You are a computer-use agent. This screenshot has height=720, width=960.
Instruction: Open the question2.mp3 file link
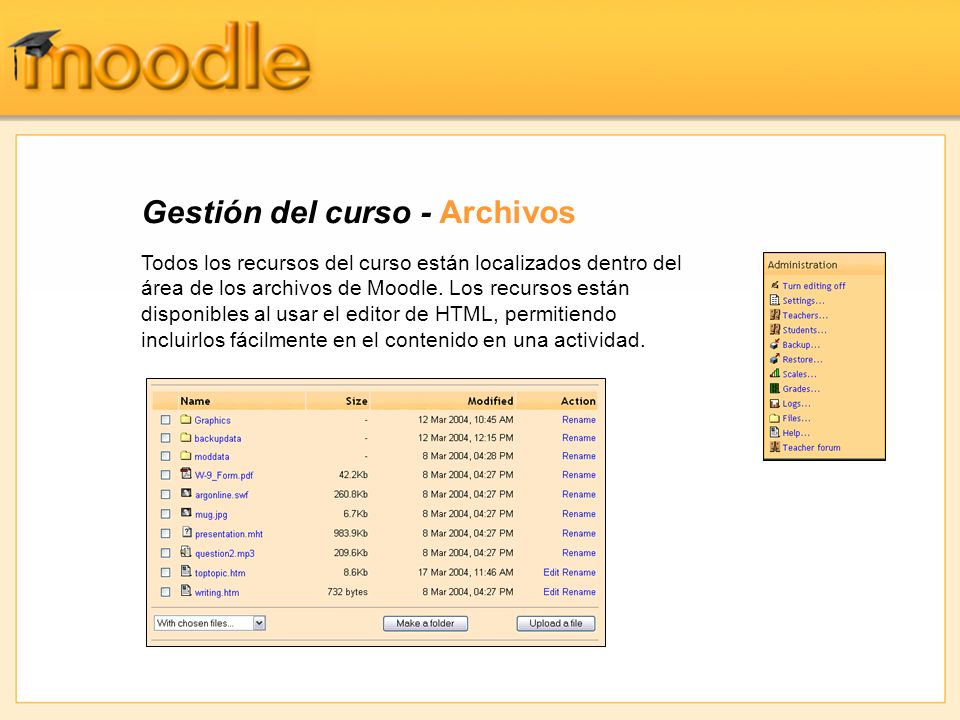tap(225, 553)
